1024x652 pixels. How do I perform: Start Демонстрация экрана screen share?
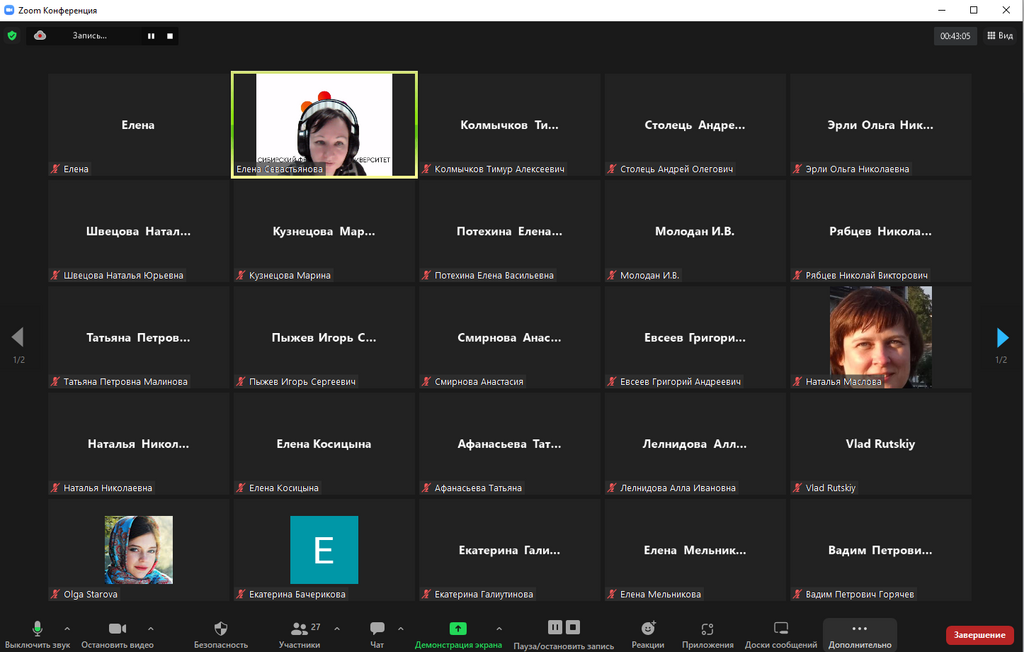point(458,634)
